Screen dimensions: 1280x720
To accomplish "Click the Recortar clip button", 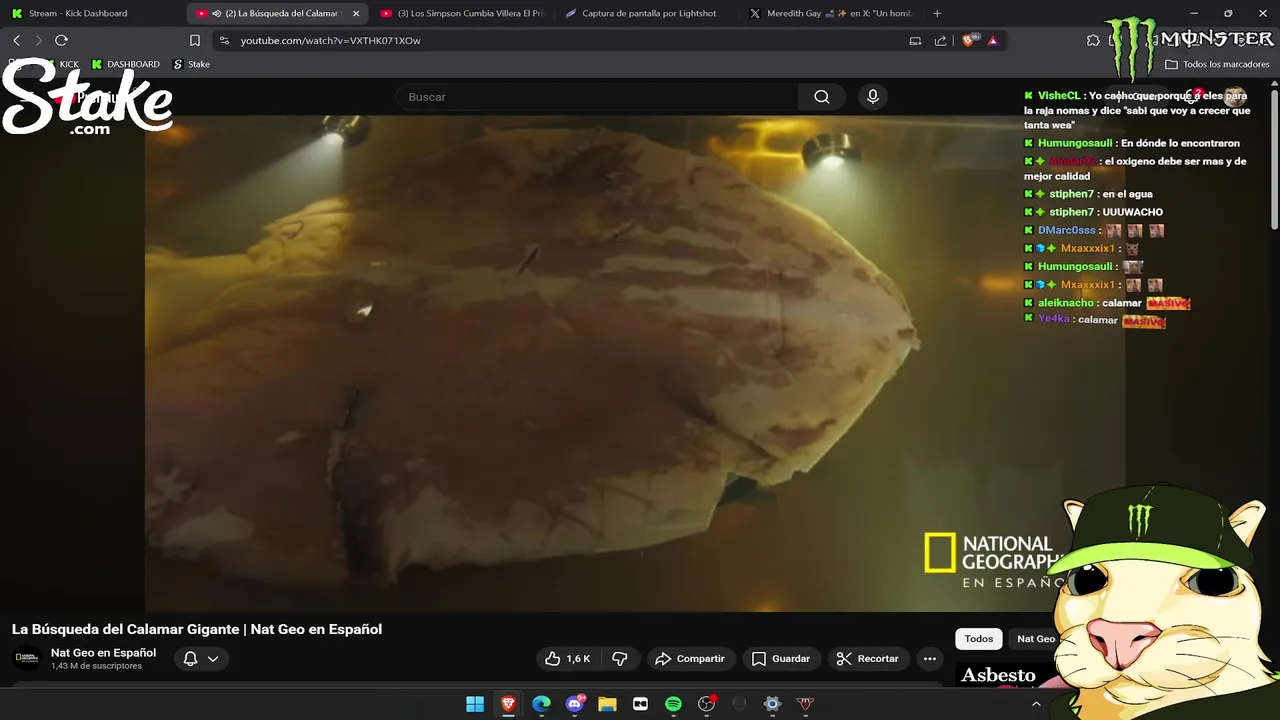I will (x=868, y=659).
